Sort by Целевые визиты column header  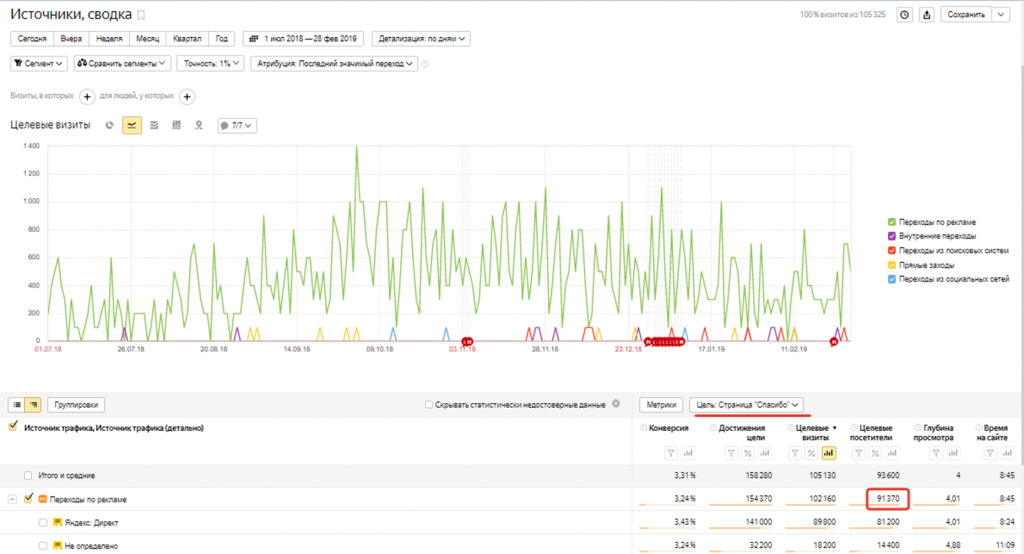point(814,432)
